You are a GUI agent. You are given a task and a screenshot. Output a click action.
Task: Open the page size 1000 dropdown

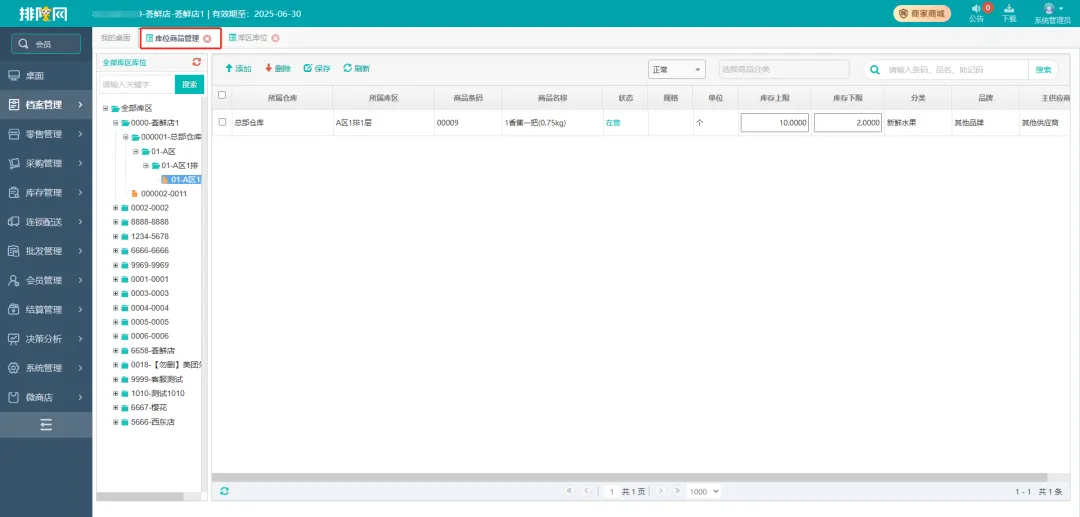click(704, 492)
